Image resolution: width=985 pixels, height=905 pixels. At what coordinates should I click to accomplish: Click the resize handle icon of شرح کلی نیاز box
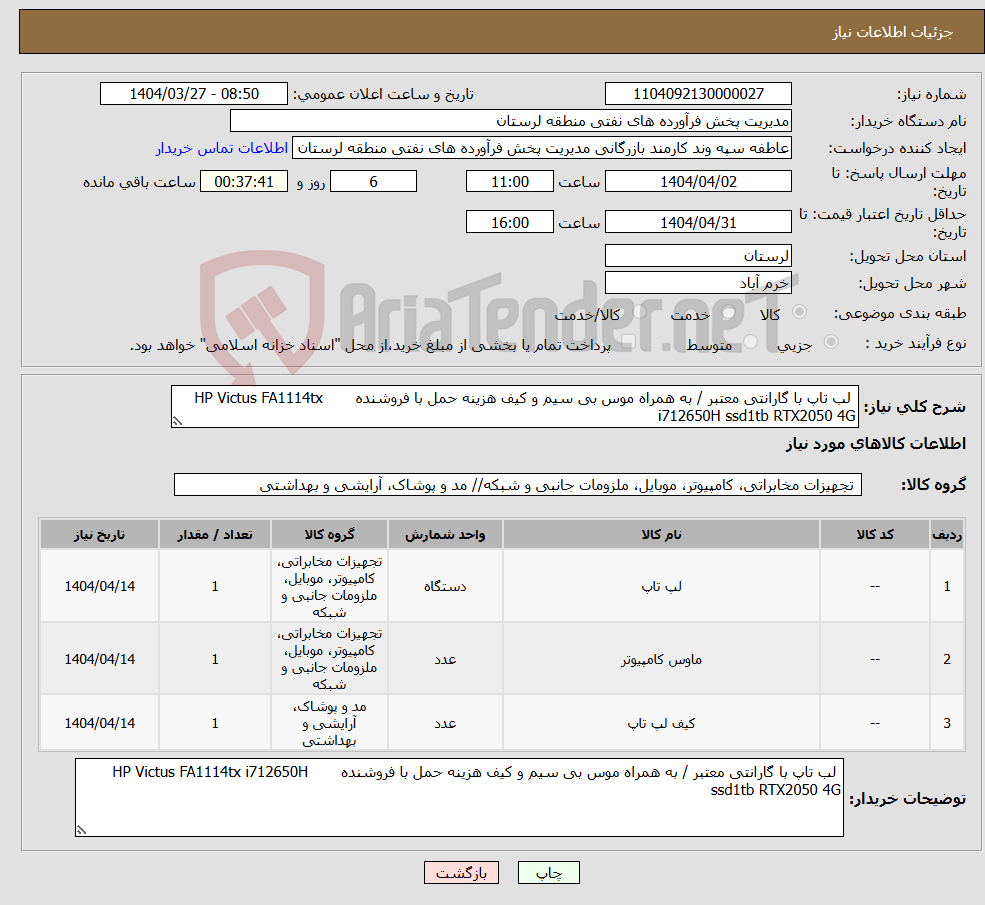[x=178, y=422]
